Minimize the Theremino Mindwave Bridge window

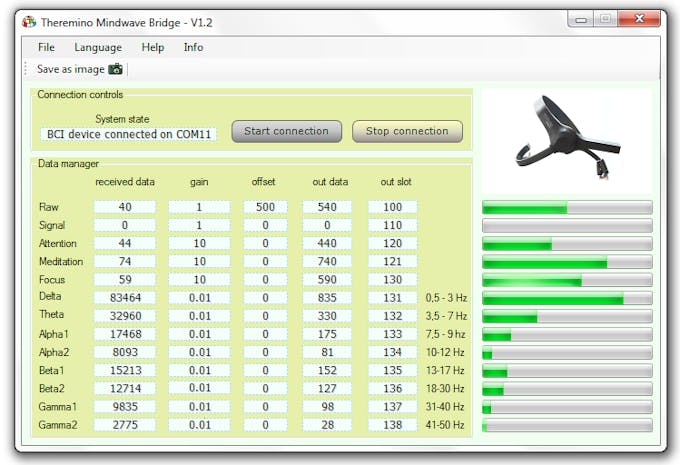pyautogui.click(x=581, y=19)
